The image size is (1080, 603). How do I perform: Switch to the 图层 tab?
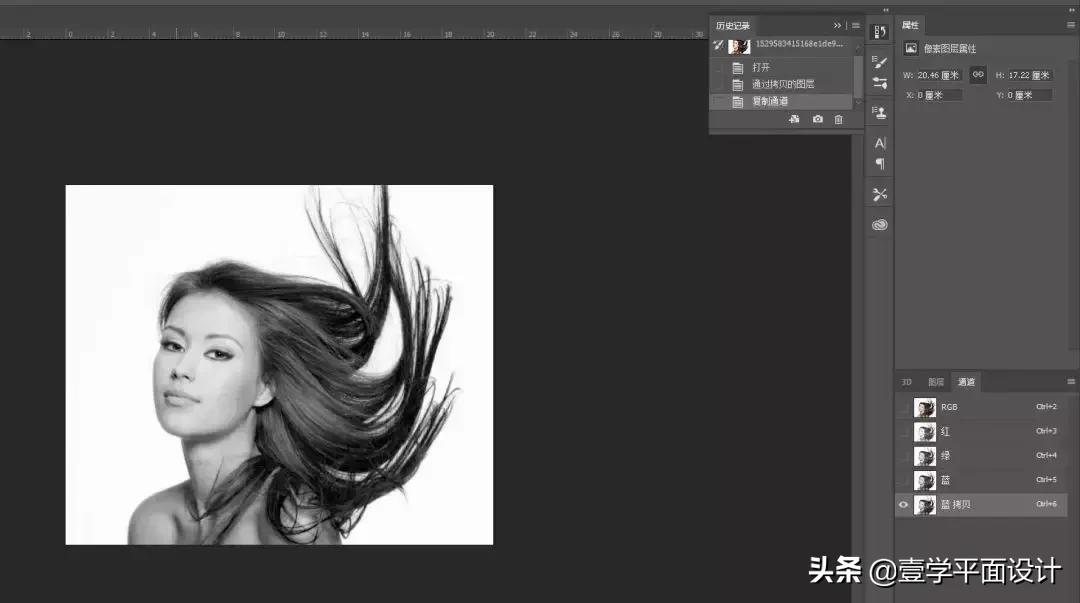[x=936, y=382]
